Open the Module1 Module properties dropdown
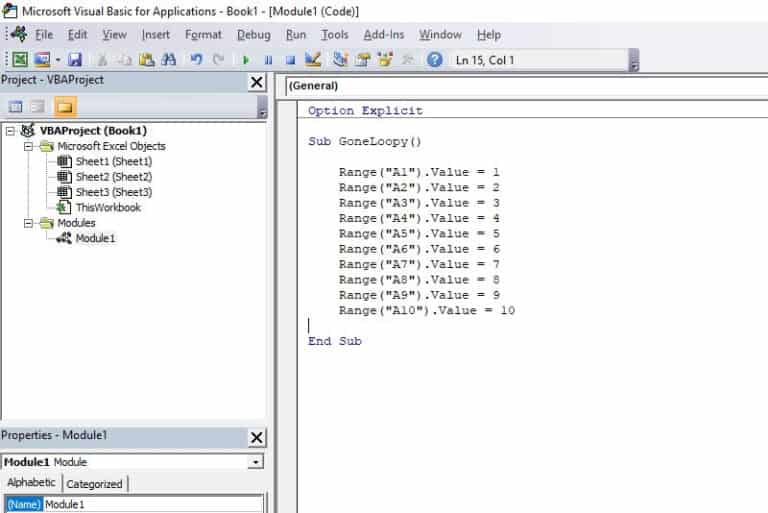Screen dimensions: 768x513 255,462
